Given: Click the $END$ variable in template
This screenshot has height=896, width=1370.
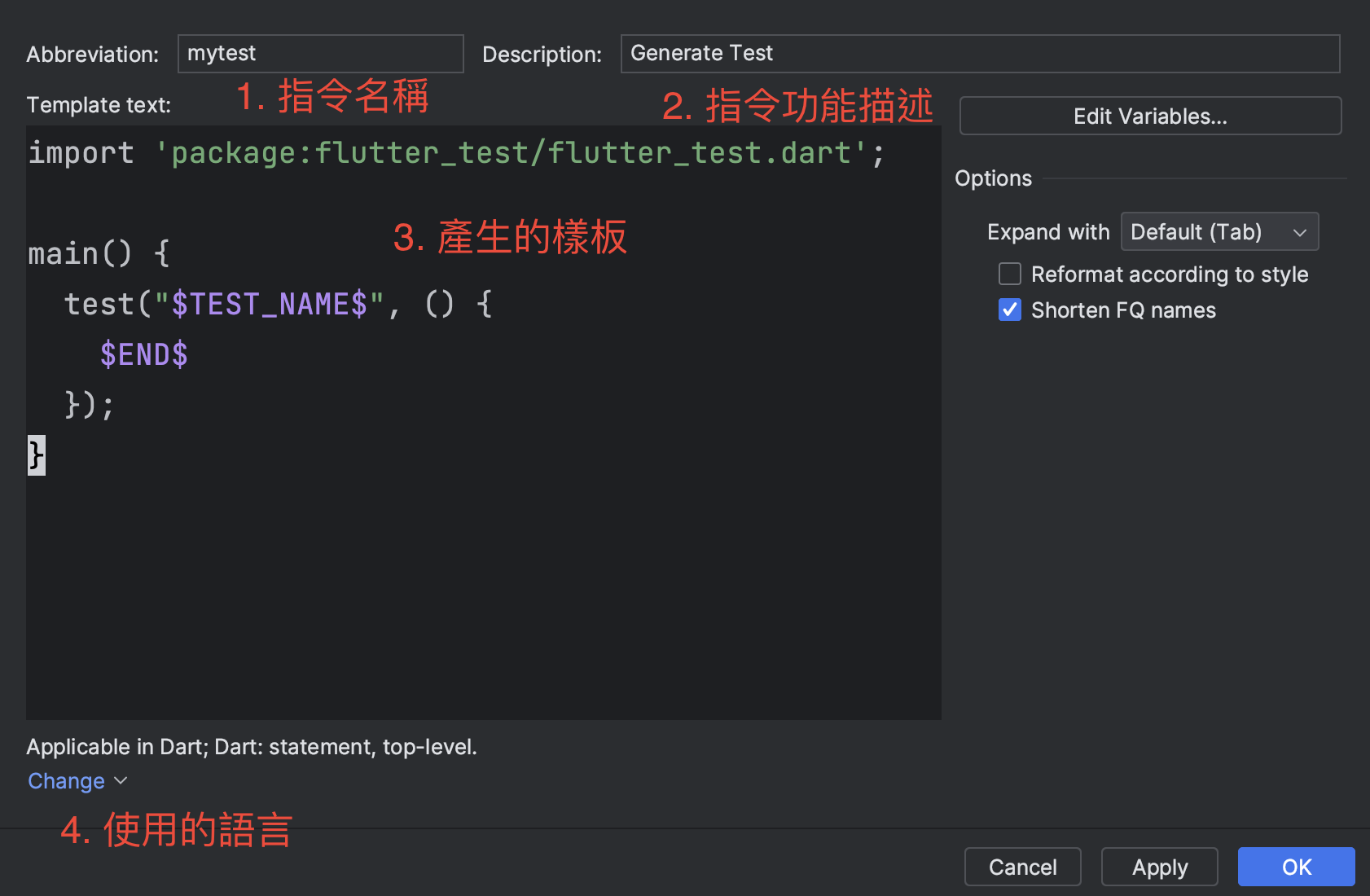Looking at the screenshot, I should click(144, 355).
